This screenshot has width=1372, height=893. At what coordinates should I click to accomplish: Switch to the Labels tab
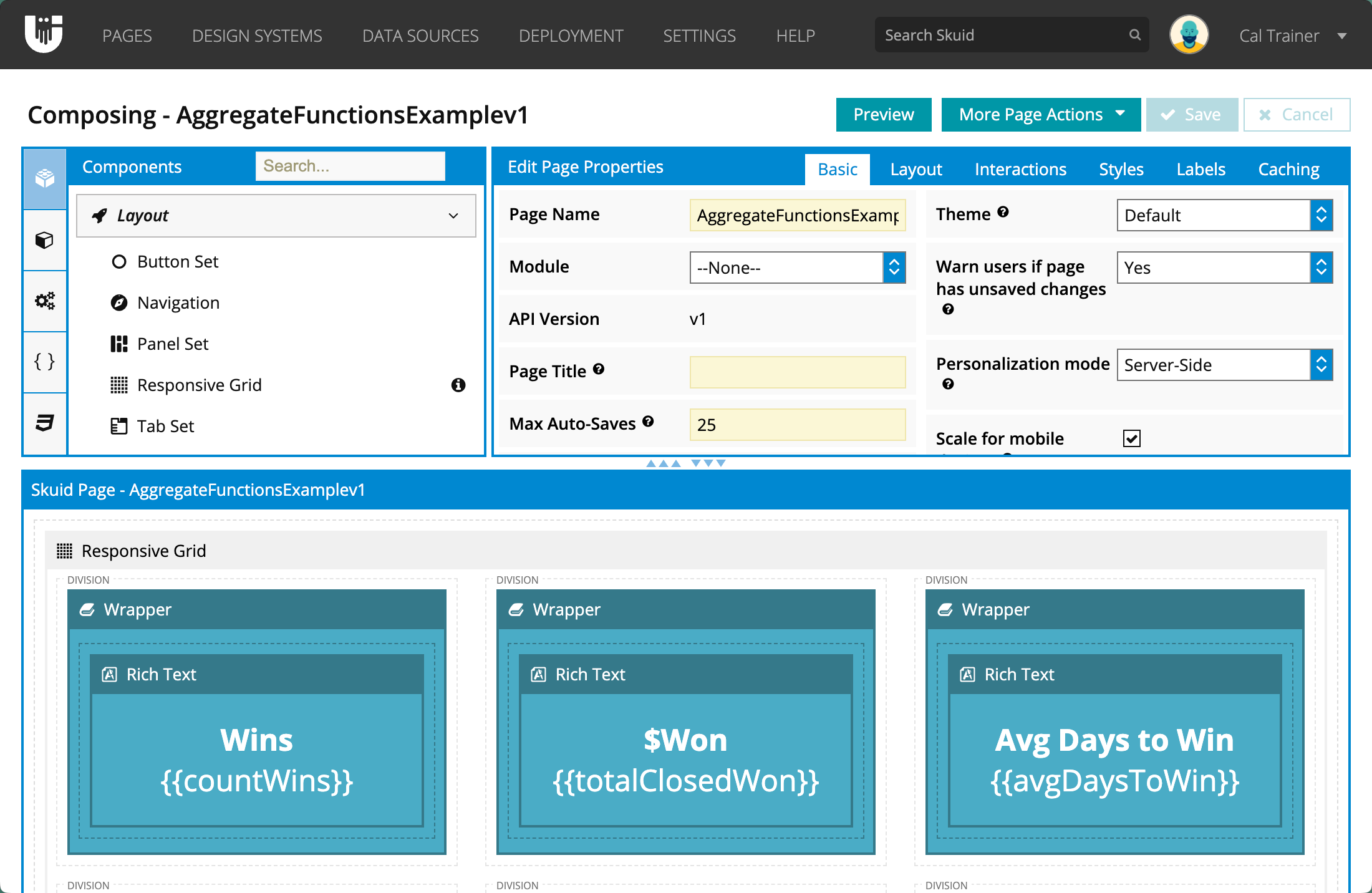1201,170
